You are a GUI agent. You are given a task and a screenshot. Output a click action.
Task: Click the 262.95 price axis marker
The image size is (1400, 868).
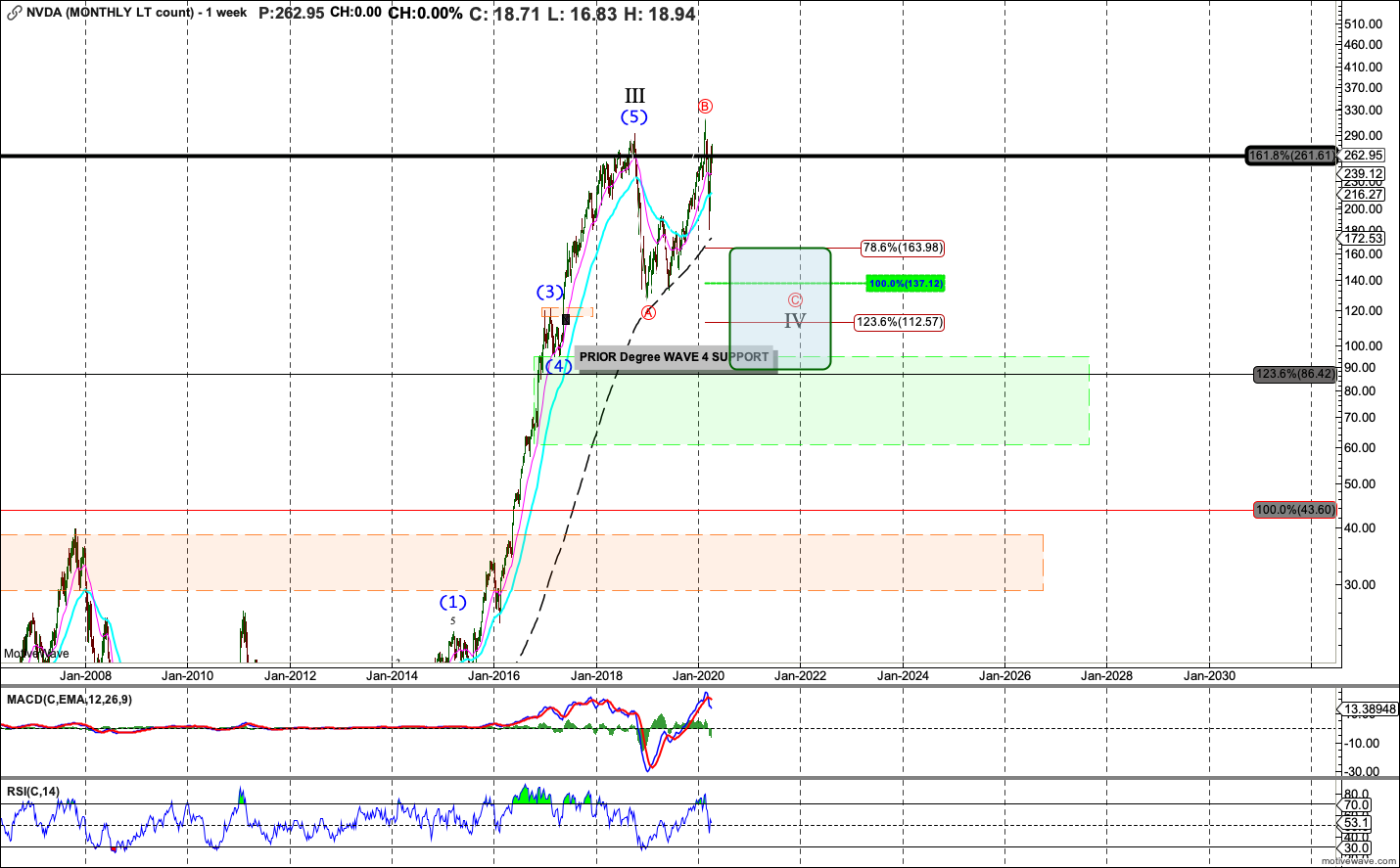coord(1363,156)
